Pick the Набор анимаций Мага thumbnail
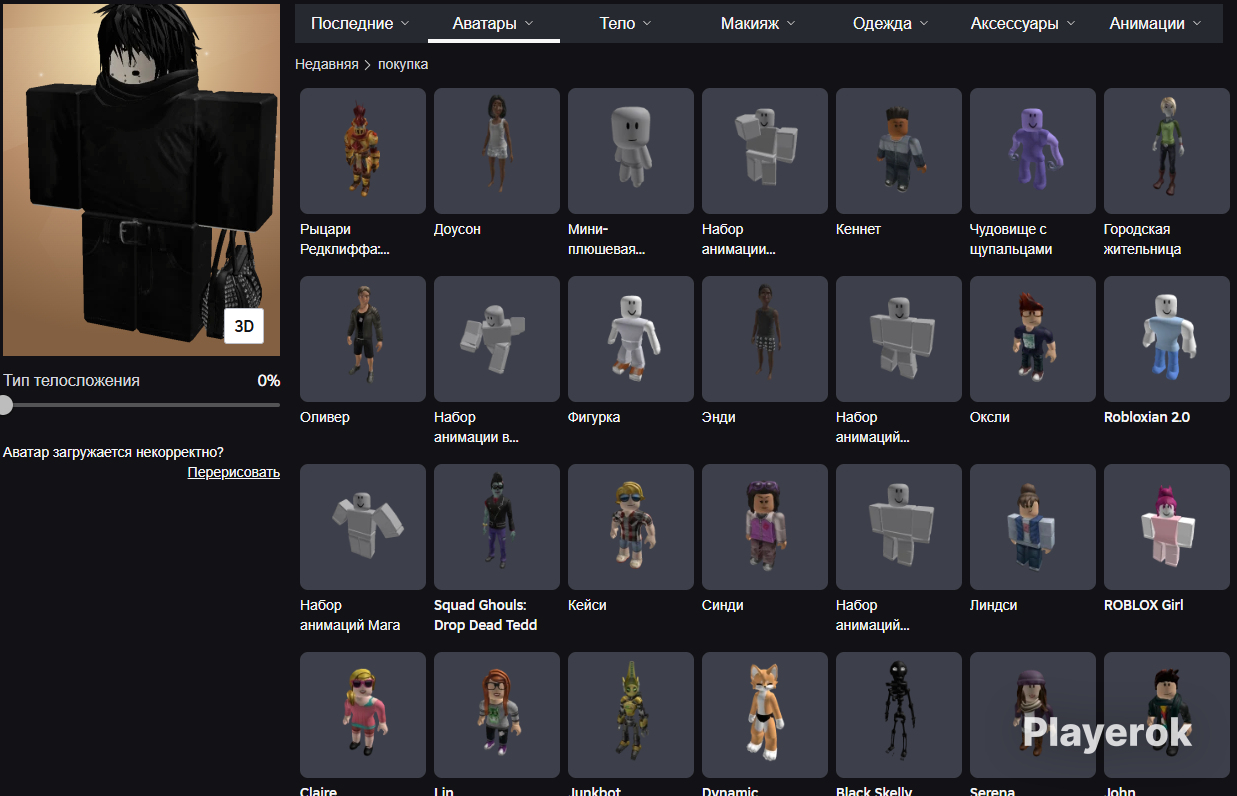This screenshot has height=796, width=1237. point(363,527)
